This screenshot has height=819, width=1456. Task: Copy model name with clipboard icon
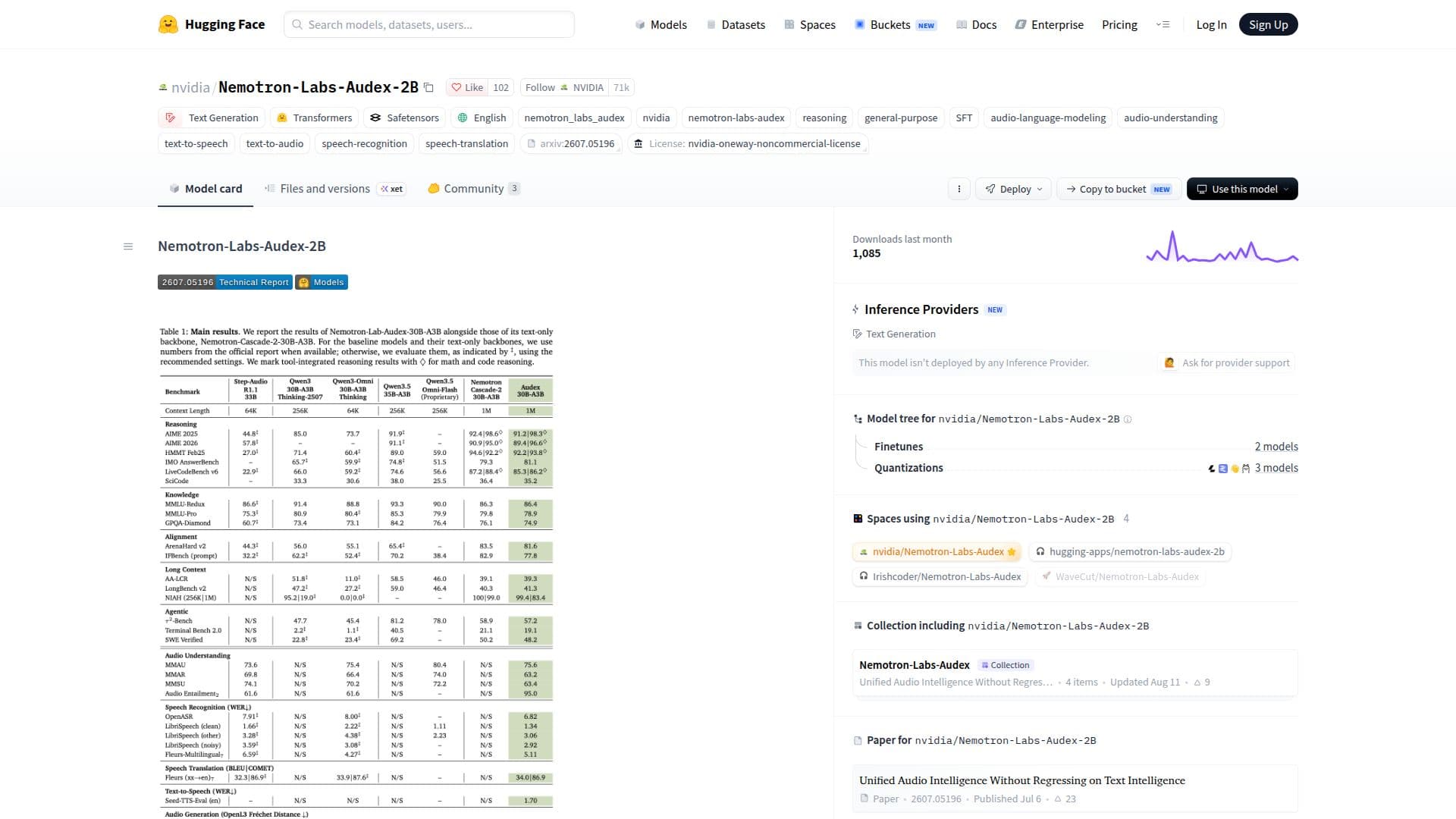(x=428, y=87)
